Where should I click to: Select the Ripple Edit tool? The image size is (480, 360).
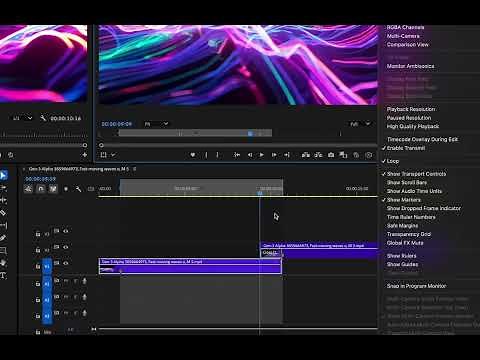3,200
